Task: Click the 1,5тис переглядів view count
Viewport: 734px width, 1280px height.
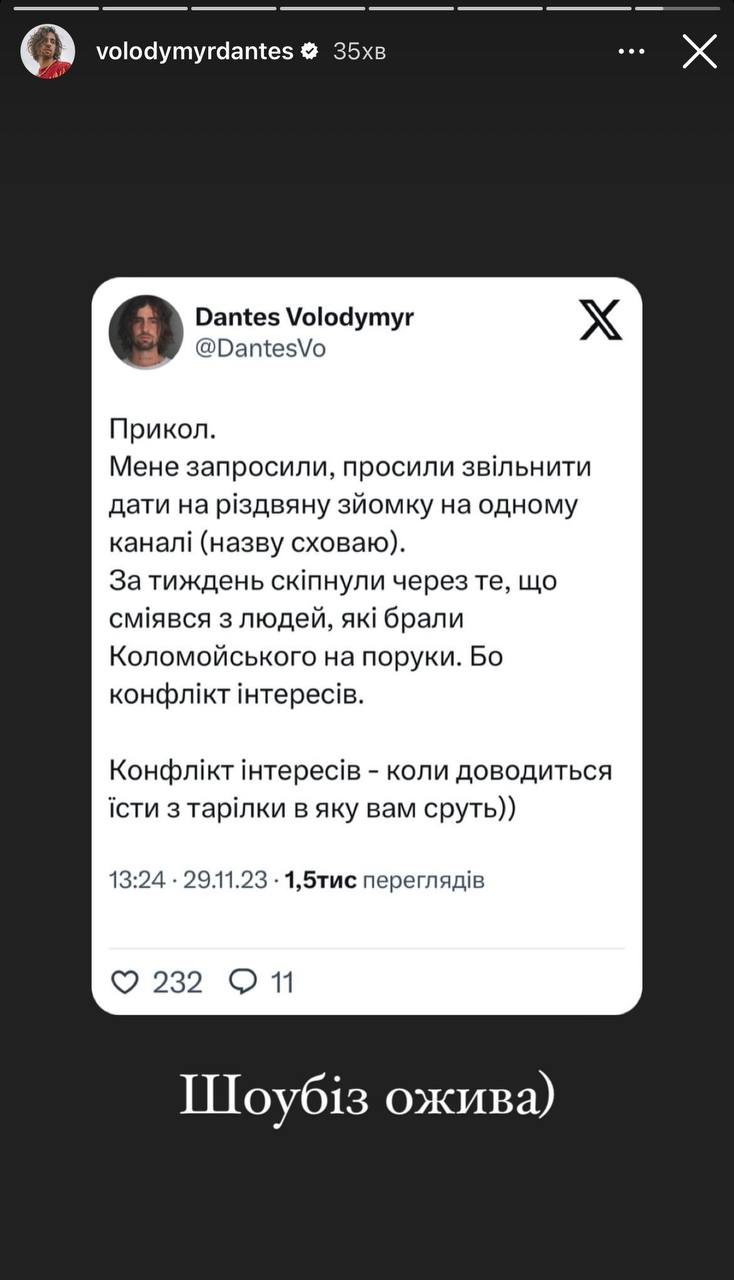Action: coord(385,880)
